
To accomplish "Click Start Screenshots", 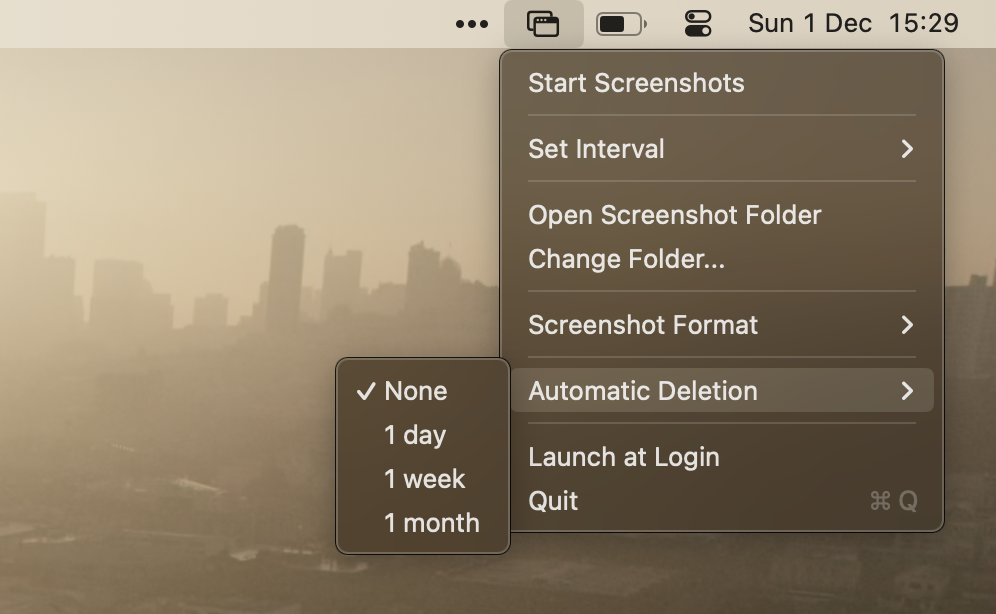I will (636, 83).
